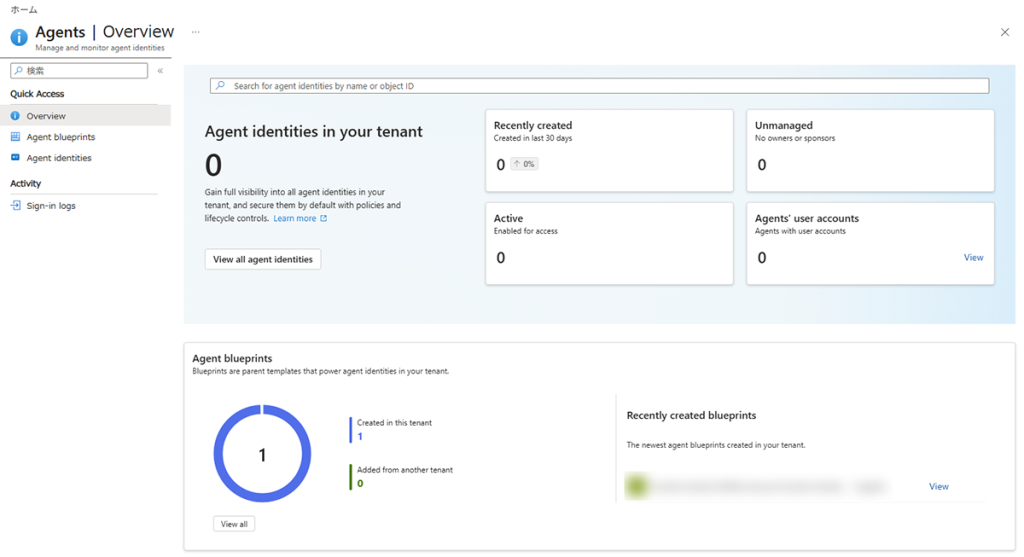Click the Agent identities card icon

coord(15,157)
